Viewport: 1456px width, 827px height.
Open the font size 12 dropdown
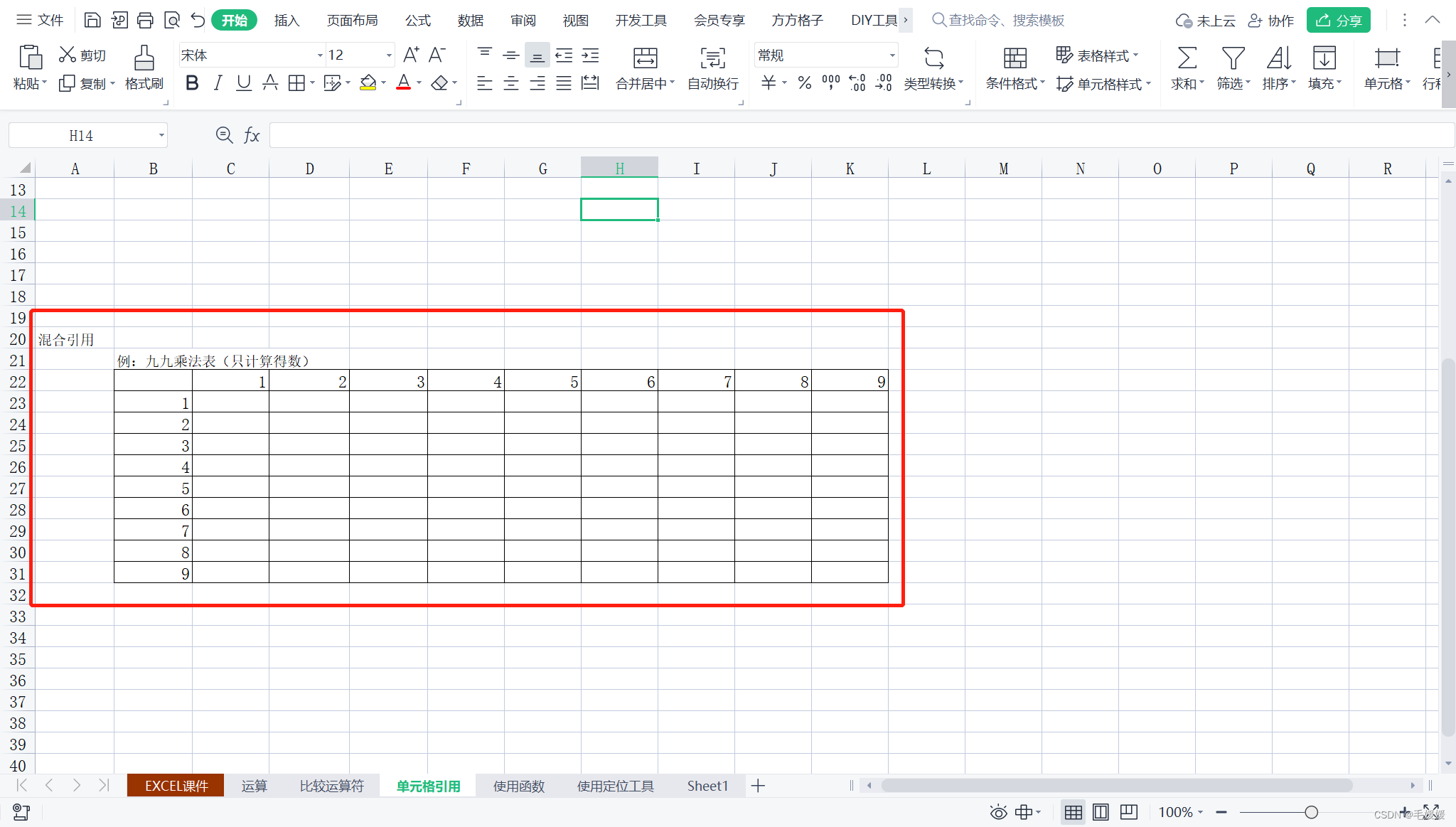click(x=389, y=55)
